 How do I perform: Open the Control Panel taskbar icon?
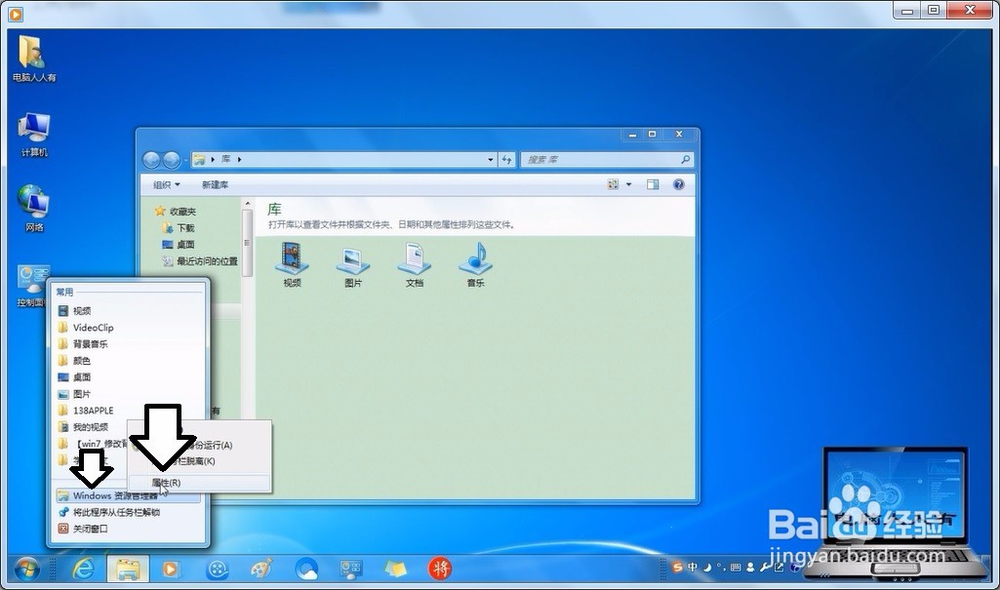click(351, 568)
